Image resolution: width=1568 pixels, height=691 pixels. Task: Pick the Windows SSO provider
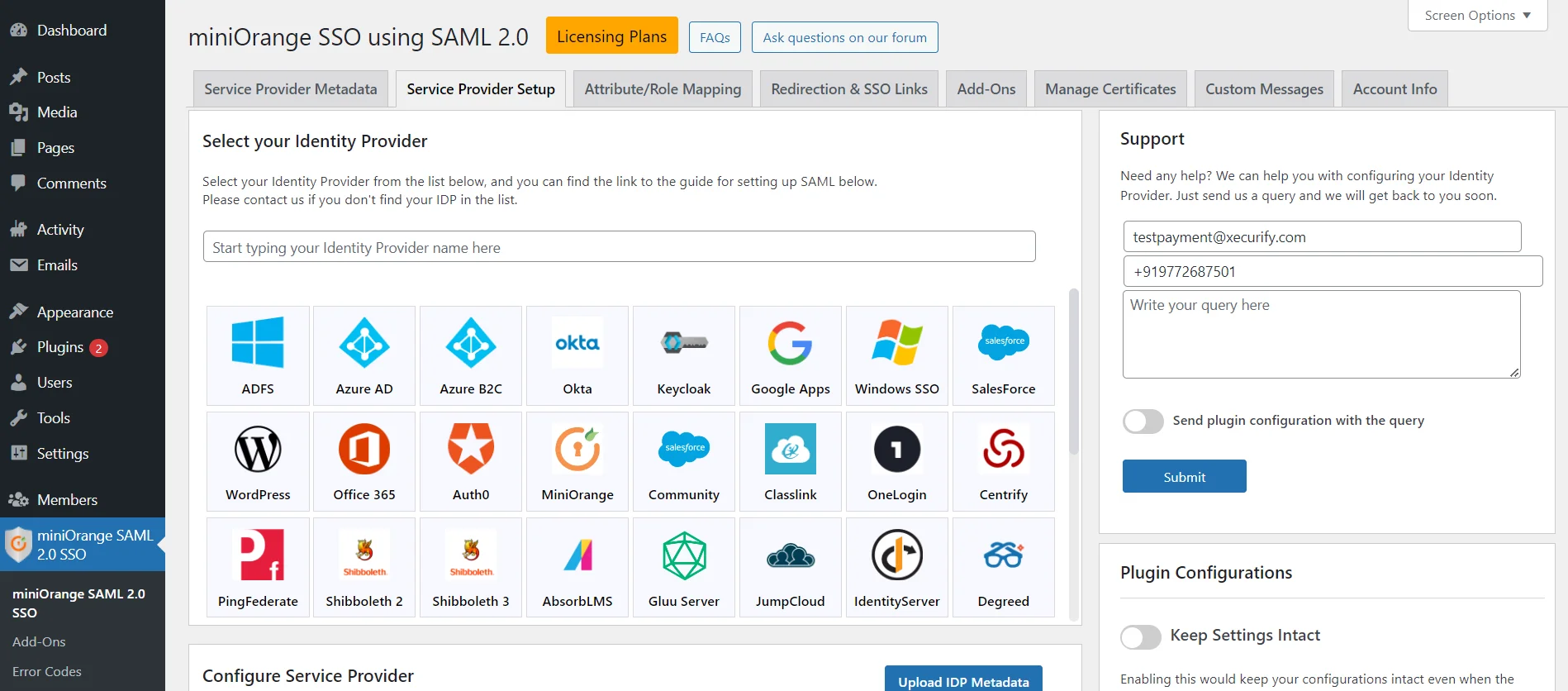(897, 355)
